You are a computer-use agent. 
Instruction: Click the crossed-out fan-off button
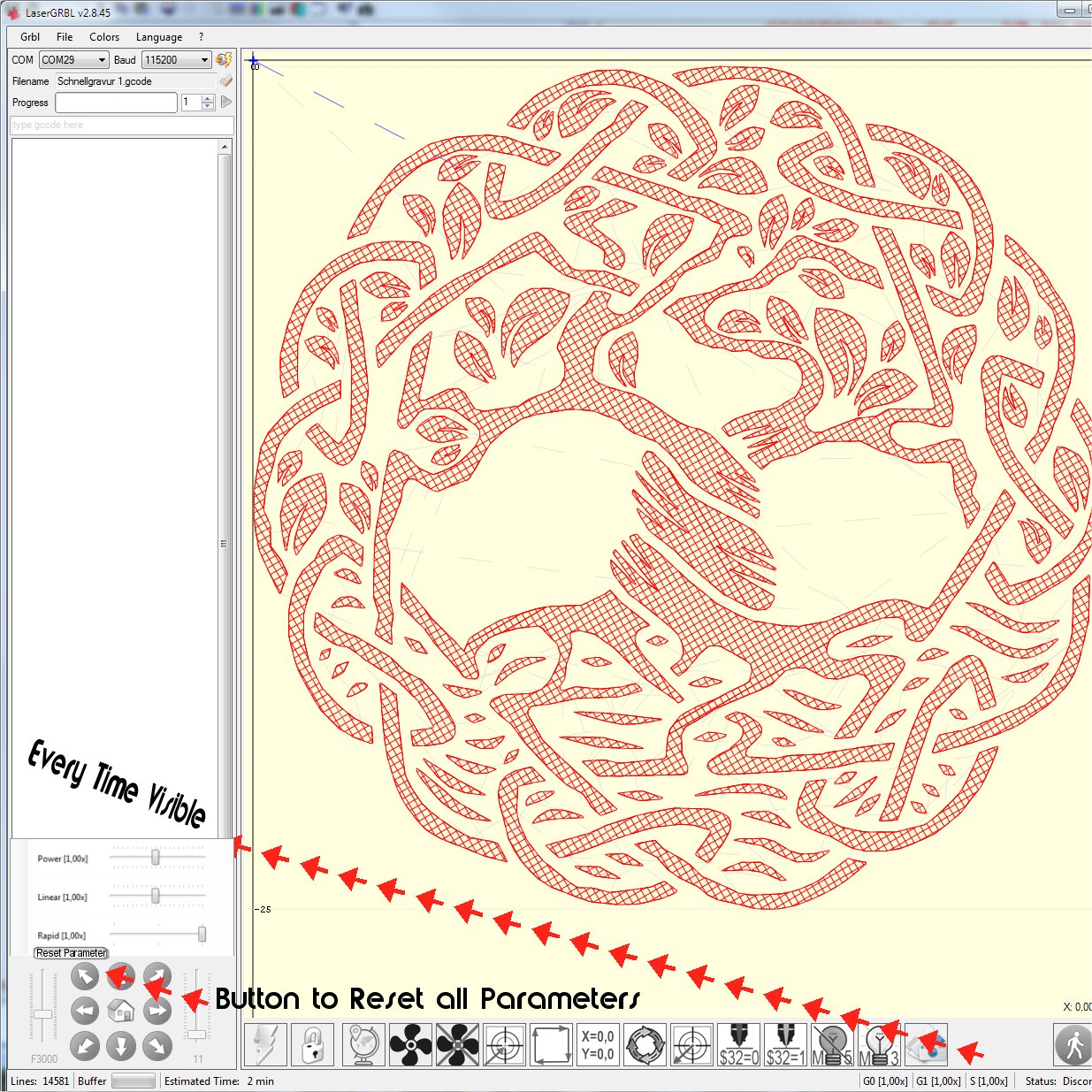pos(457,1044)
